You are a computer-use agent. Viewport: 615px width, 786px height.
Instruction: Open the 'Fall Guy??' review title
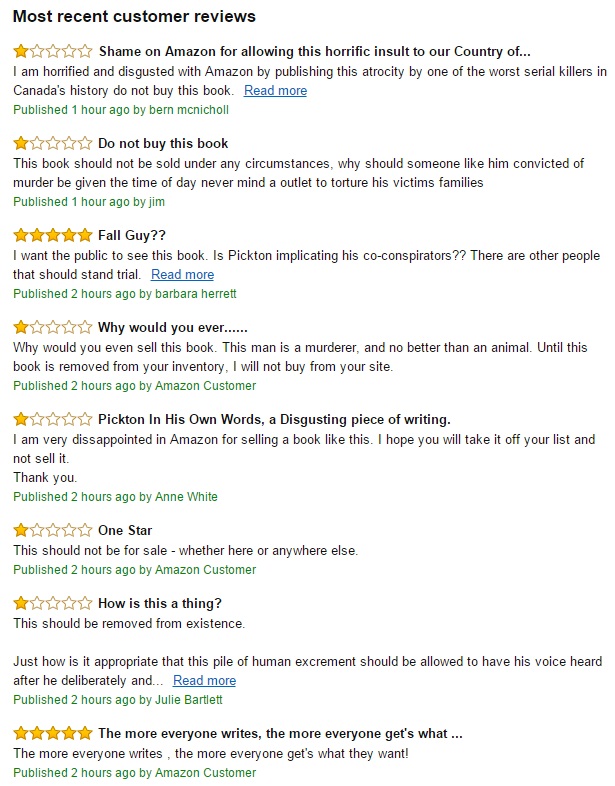point(131,235)
